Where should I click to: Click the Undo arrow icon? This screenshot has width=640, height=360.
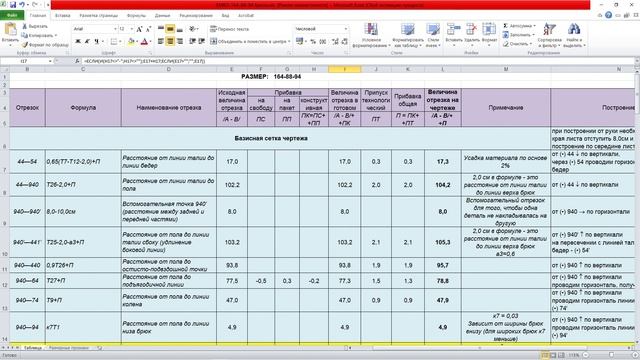point(22,5)
